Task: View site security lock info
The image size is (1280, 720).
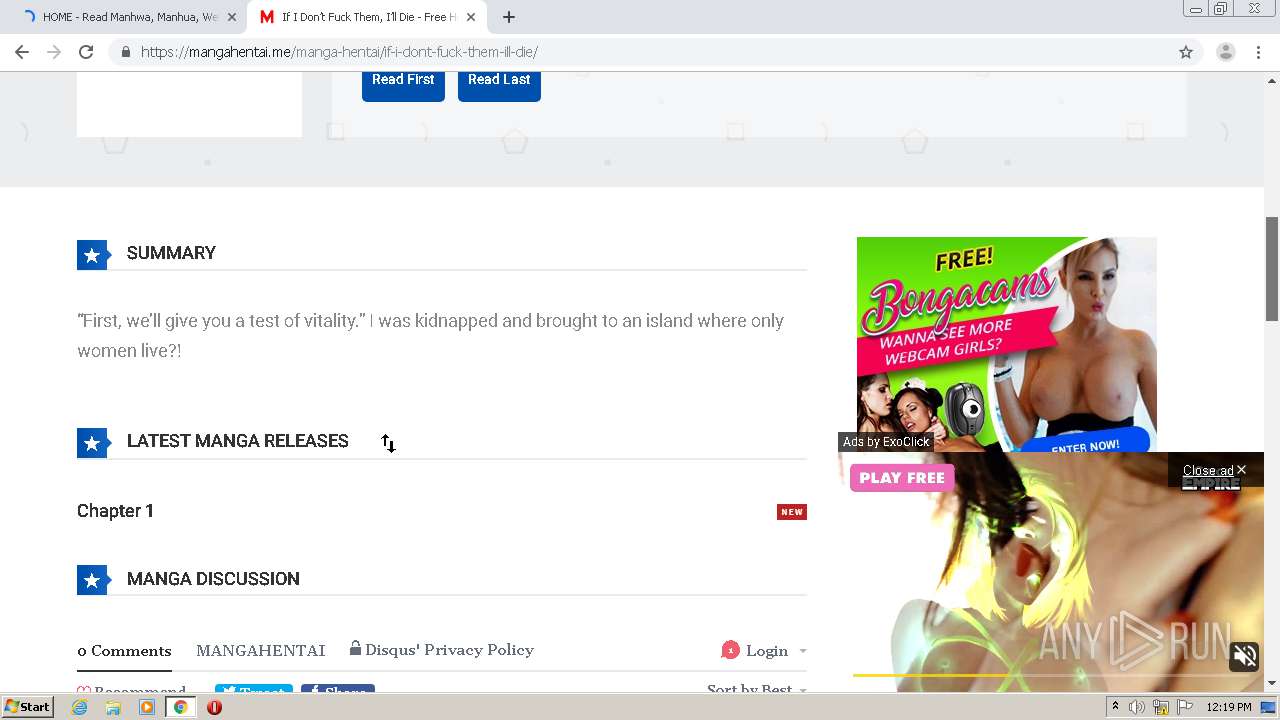Action: [x=125, y=52]
